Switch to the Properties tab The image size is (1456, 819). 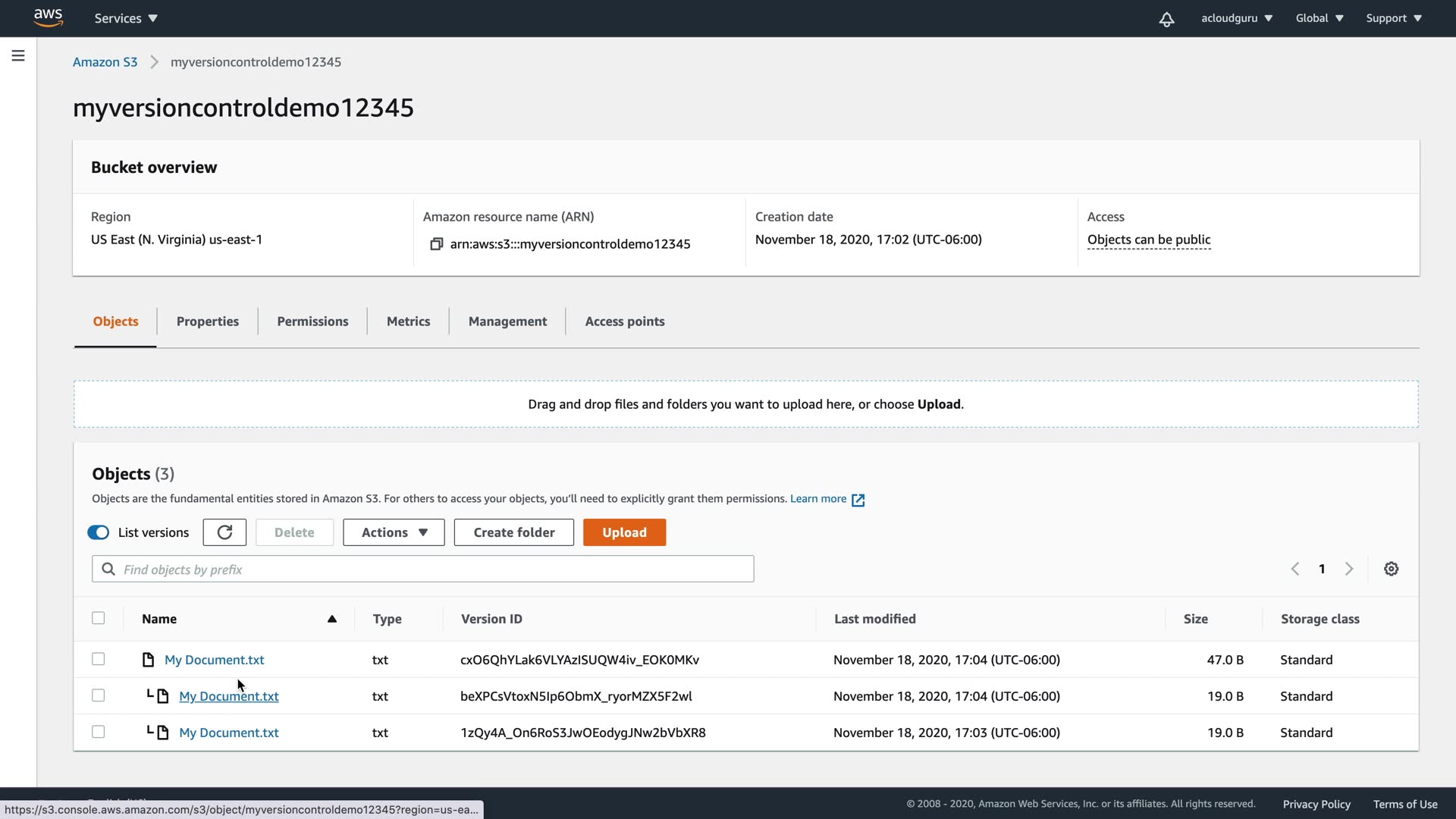point(207,322)
